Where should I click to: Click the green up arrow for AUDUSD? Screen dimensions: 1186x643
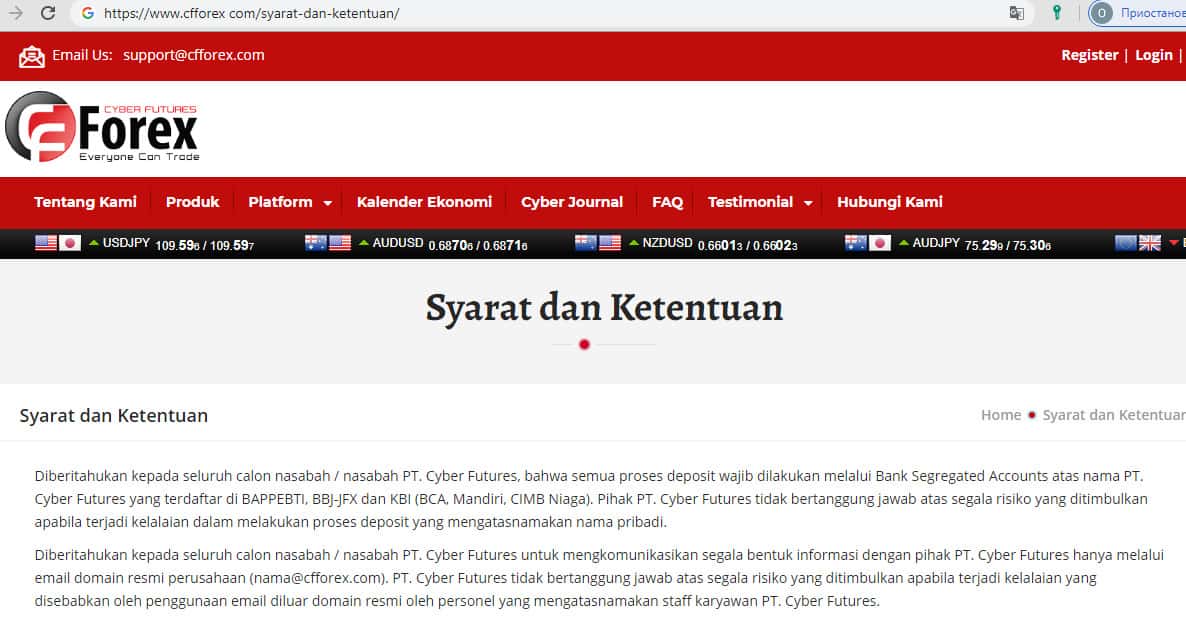point(364,243)
